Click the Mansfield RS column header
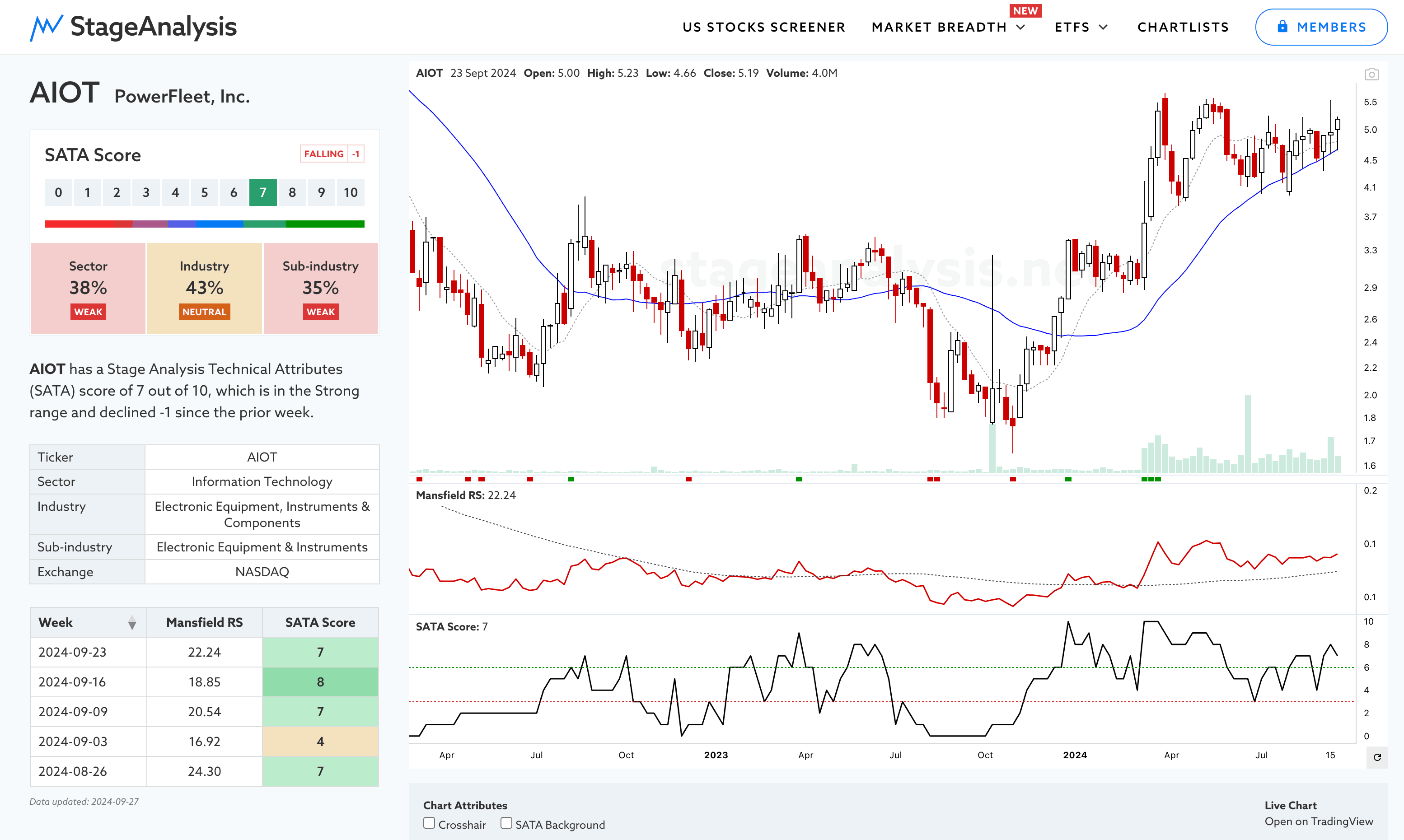The image size is (1404, 840). [204, 623]
